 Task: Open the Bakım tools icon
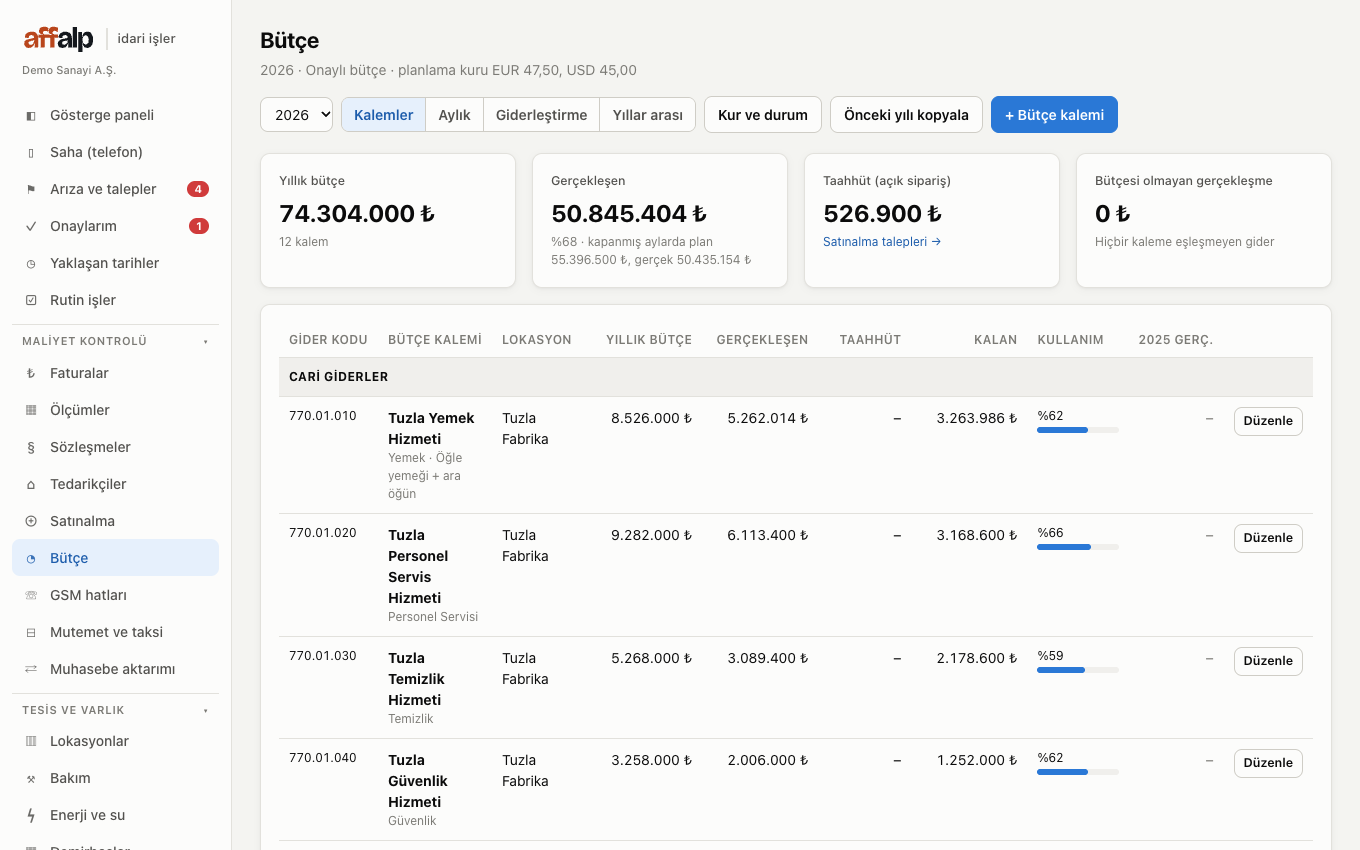31,778
